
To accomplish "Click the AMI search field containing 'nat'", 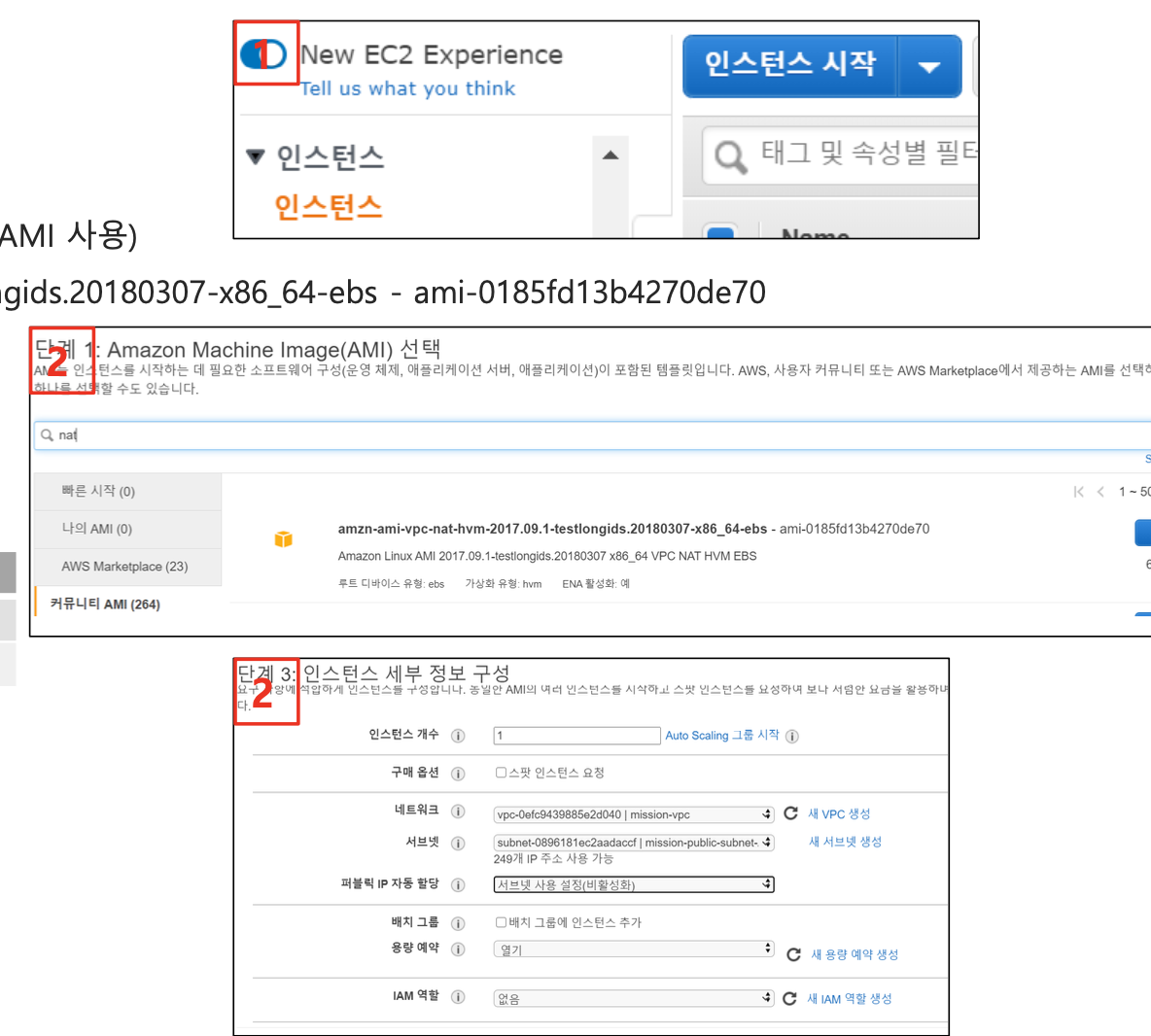I will coord(592,435).
